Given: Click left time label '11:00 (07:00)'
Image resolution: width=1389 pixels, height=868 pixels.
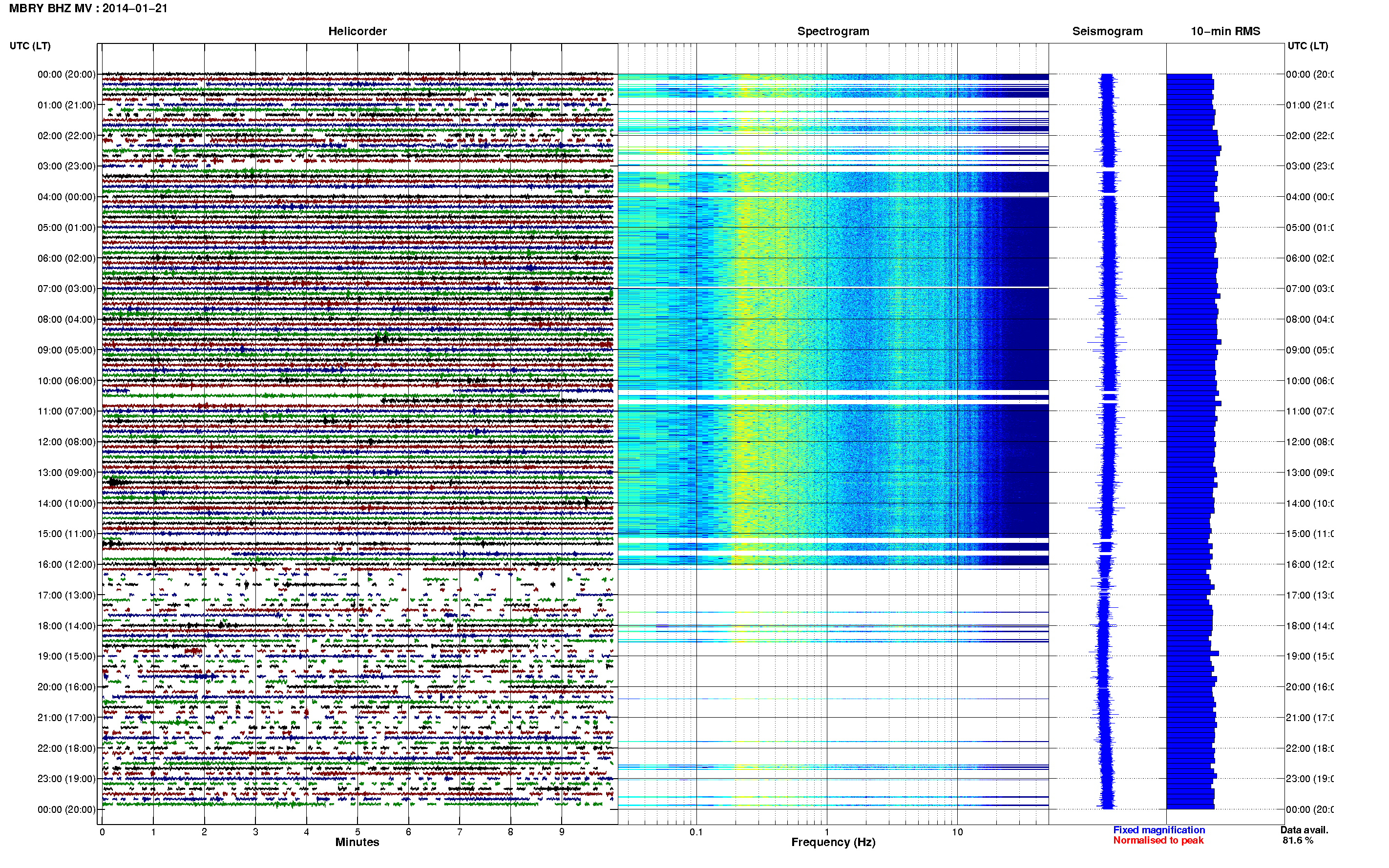Looking at the screenshot, I should pyautogui.click(x=66, y=412).
